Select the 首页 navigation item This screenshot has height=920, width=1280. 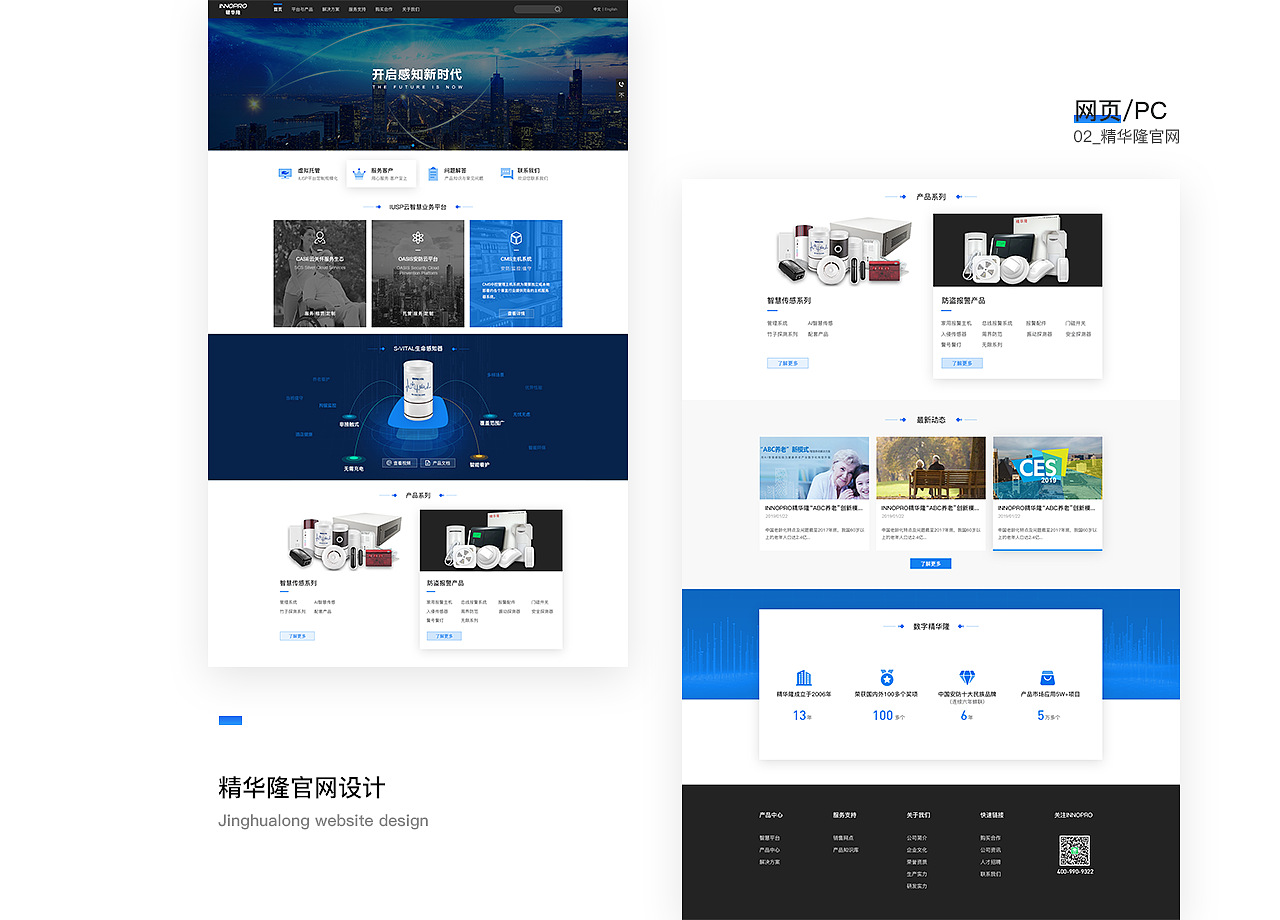[278, 8]
